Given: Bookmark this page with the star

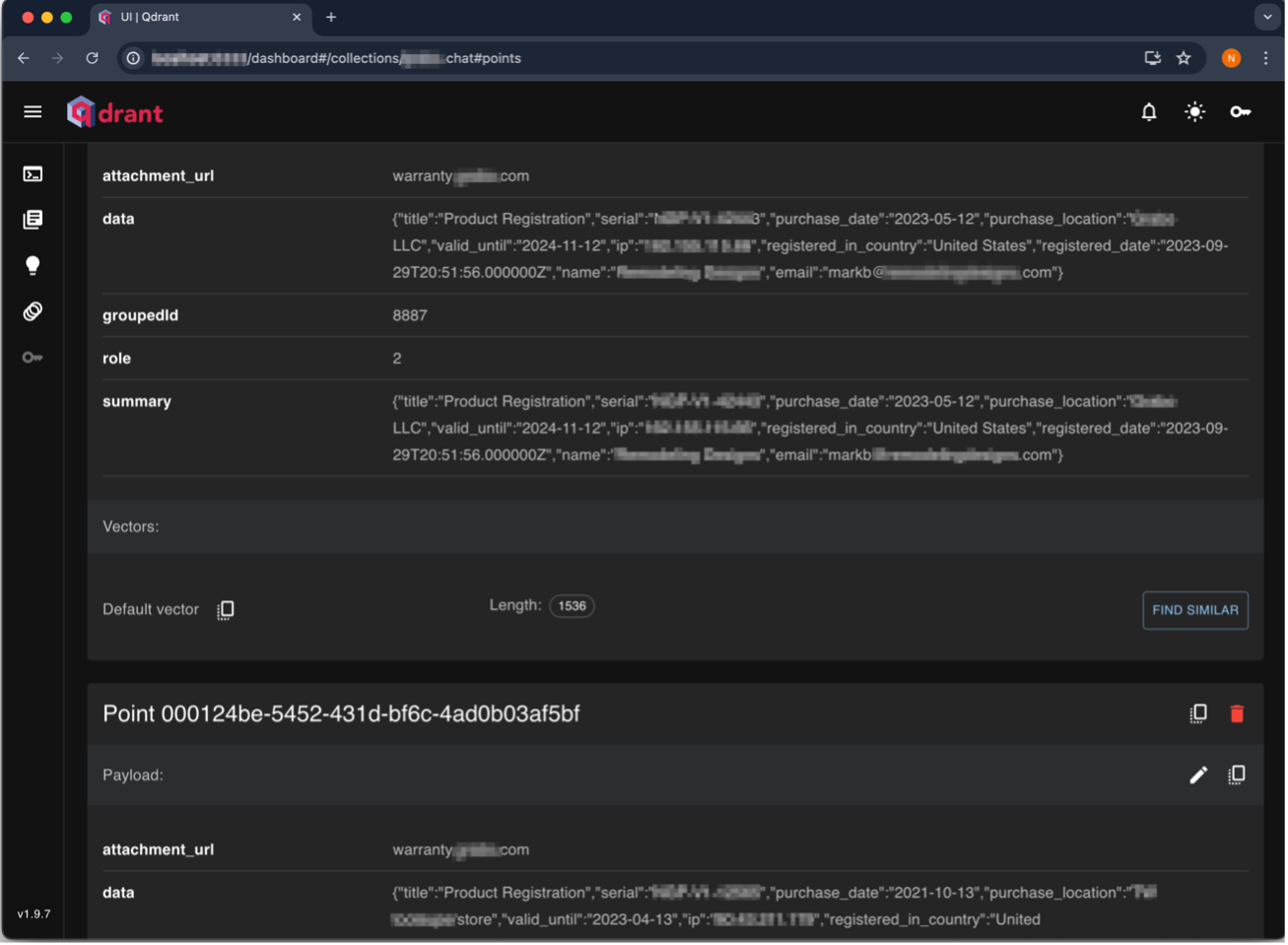Looking at the screenshot, I should pos(1184,58).
